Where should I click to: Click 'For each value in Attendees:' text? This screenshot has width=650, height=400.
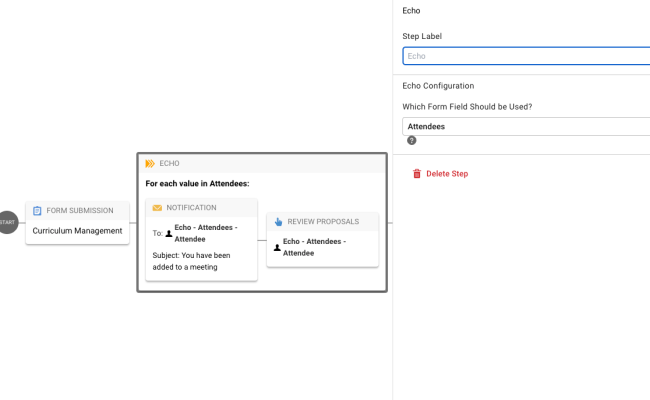(197, 184)
